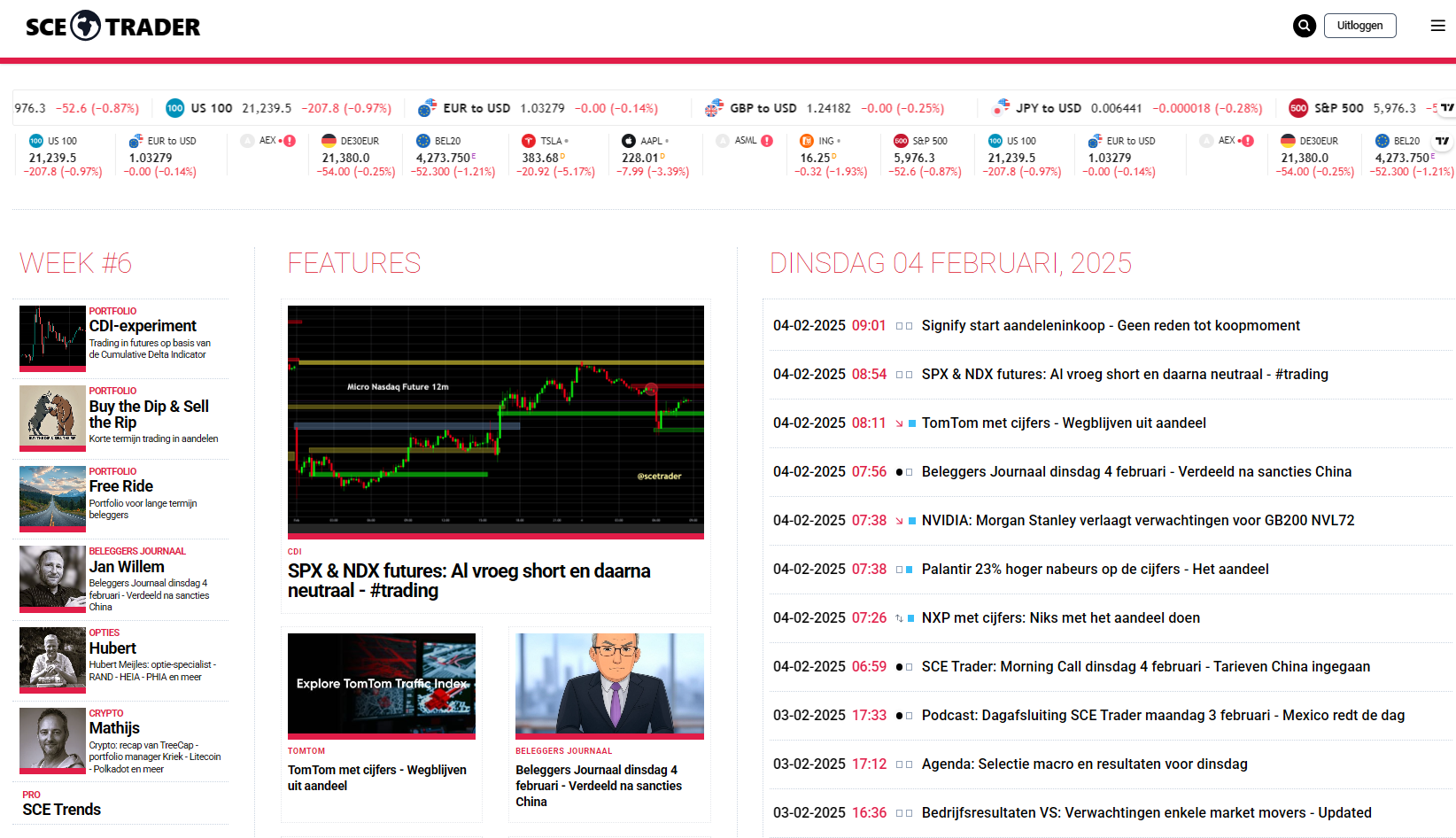Click the marker icon beside the Morning Call headline
This screenshot has width=1456, height=838.
904,667
